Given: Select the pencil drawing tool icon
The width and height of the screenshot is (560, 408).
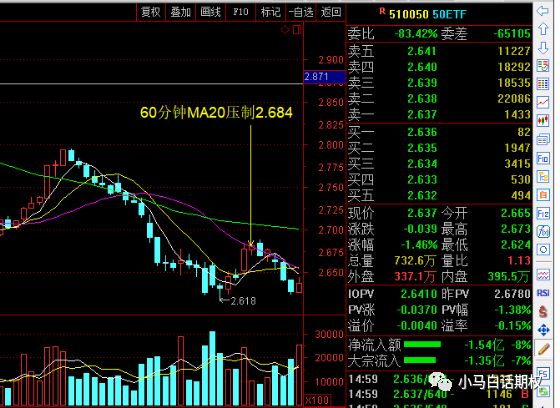Looking at the screenshot, I should pyautogui.click(x=543, y=349).
